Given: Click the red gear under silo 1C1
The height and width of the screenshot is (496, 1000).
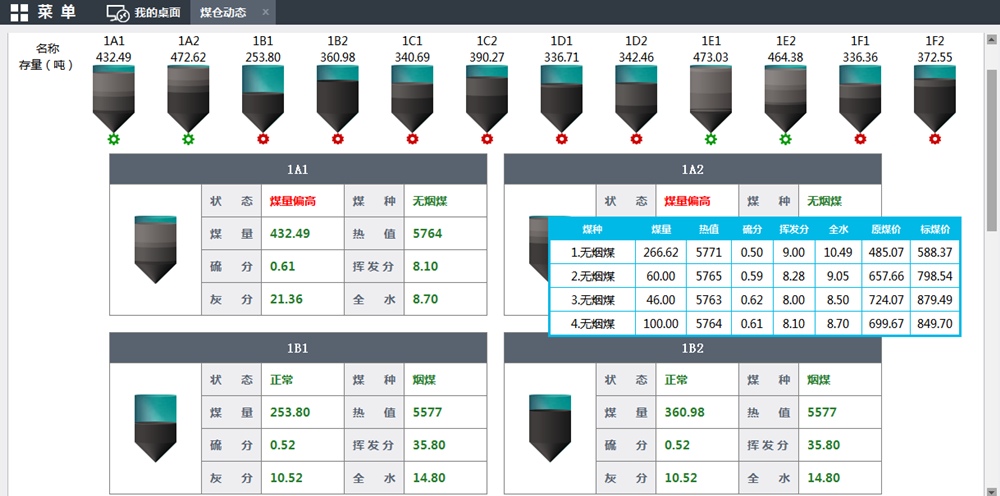Looking at the screenshot, I should point(412,139).
